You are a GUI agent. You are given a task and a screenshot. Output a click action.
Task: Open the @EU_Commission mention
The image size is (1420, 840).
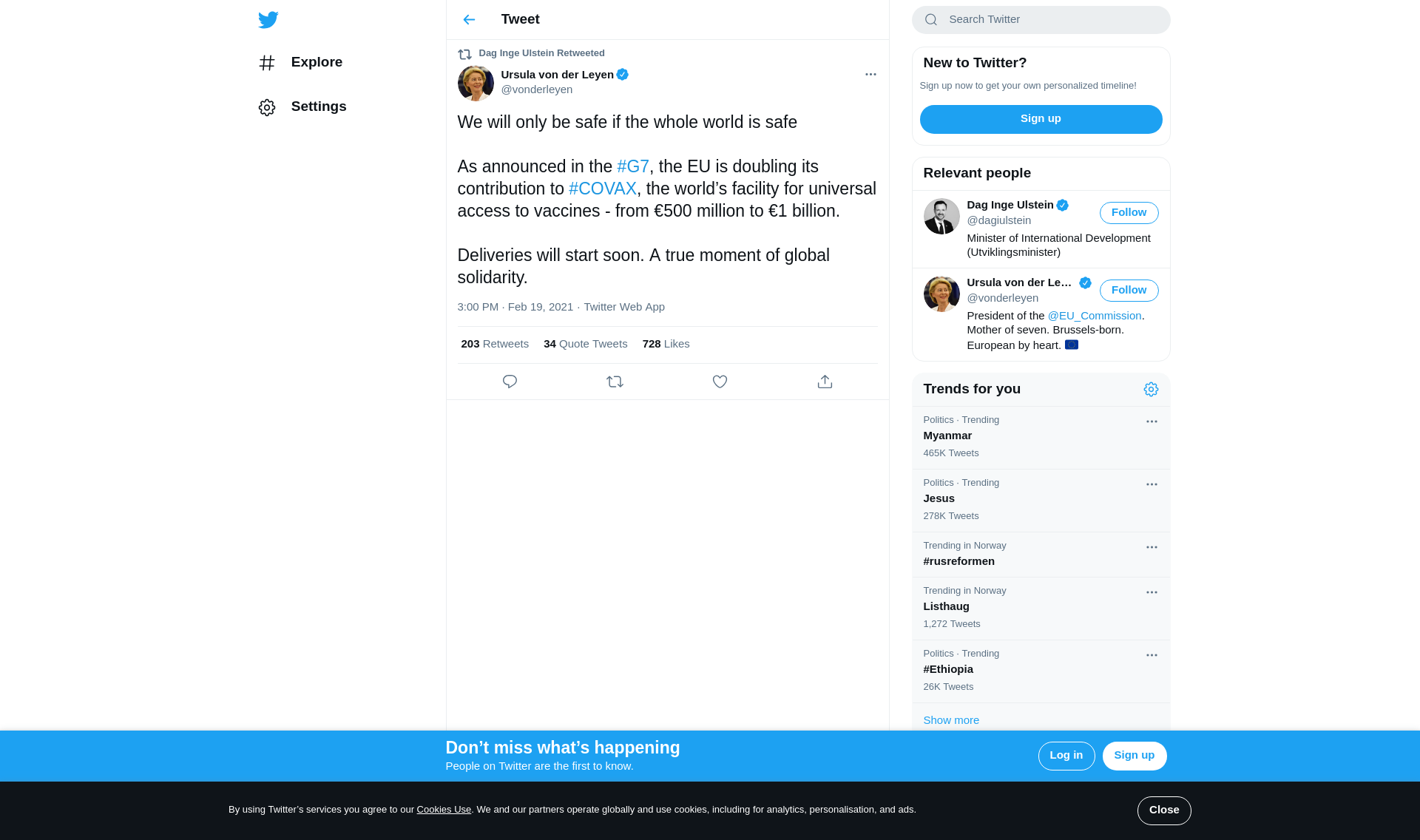pos(1094,316)
